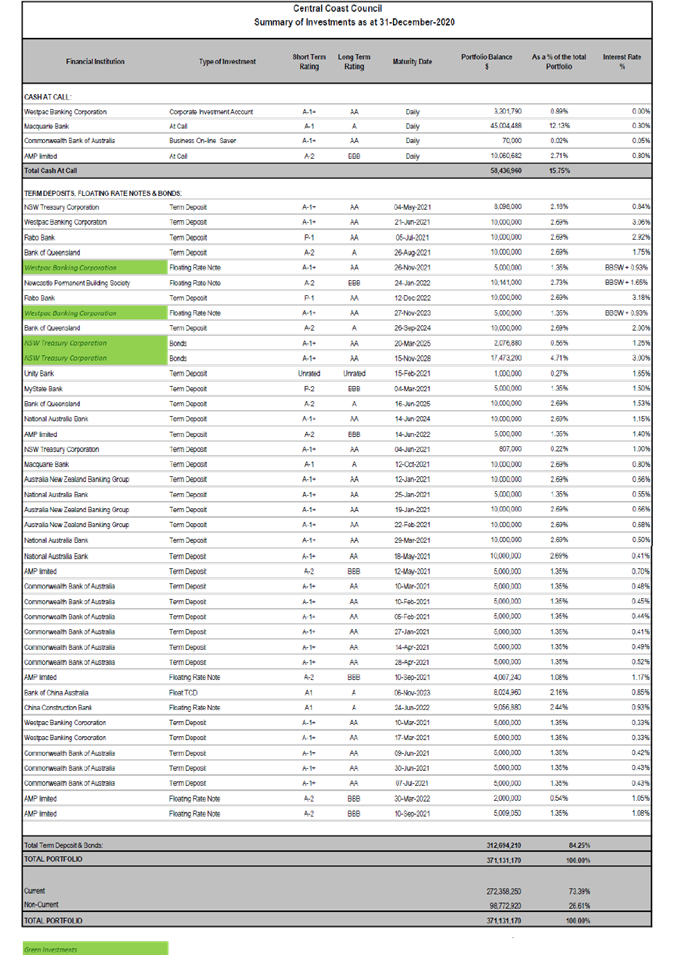Image resolution: width=675 pixels, height=955 pixels.
Task: Select the 807,000 balance value
Action: [x=511, y=449]
